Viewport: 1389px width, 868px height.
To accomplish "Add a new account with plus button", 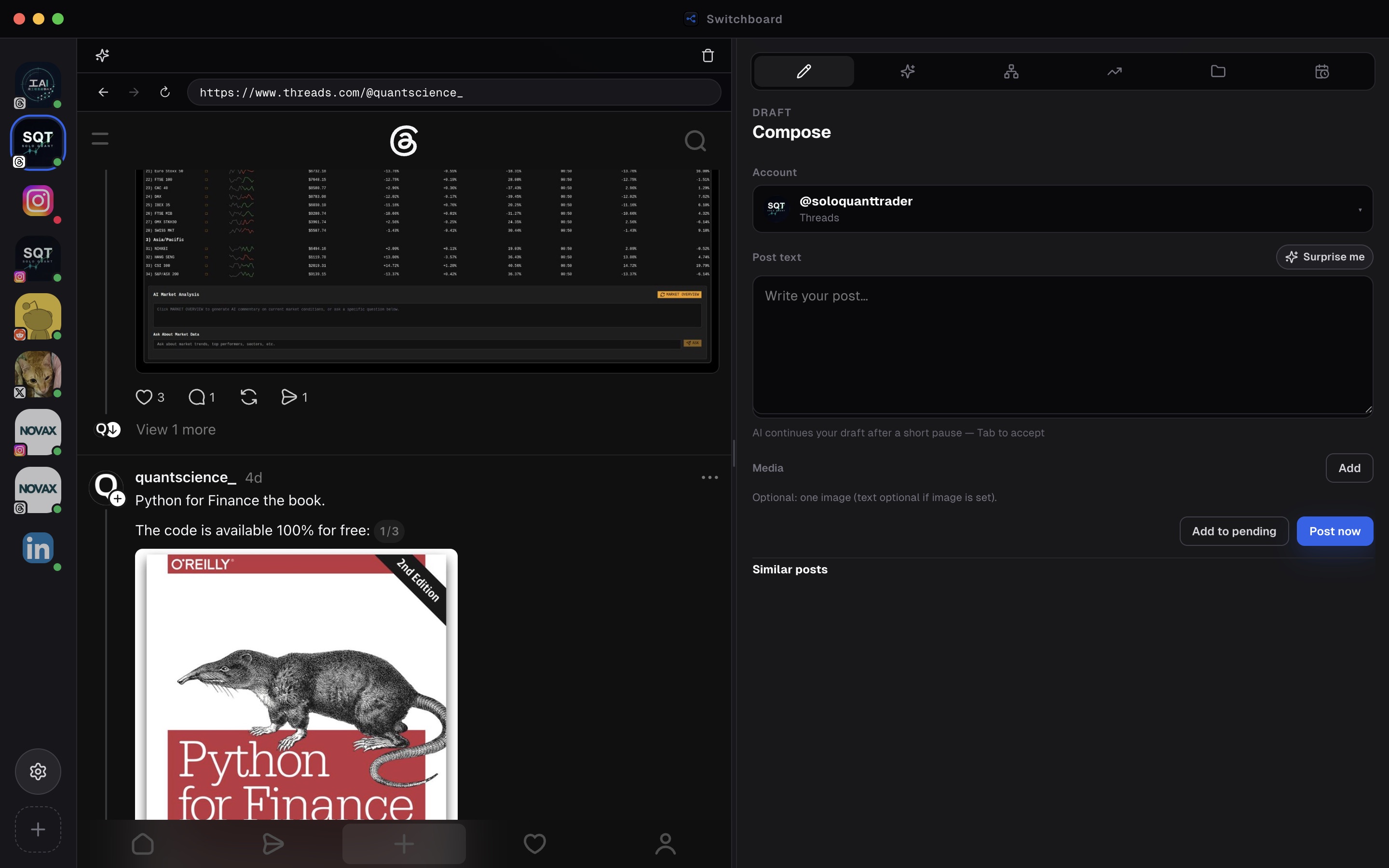I will pos(38,829).
